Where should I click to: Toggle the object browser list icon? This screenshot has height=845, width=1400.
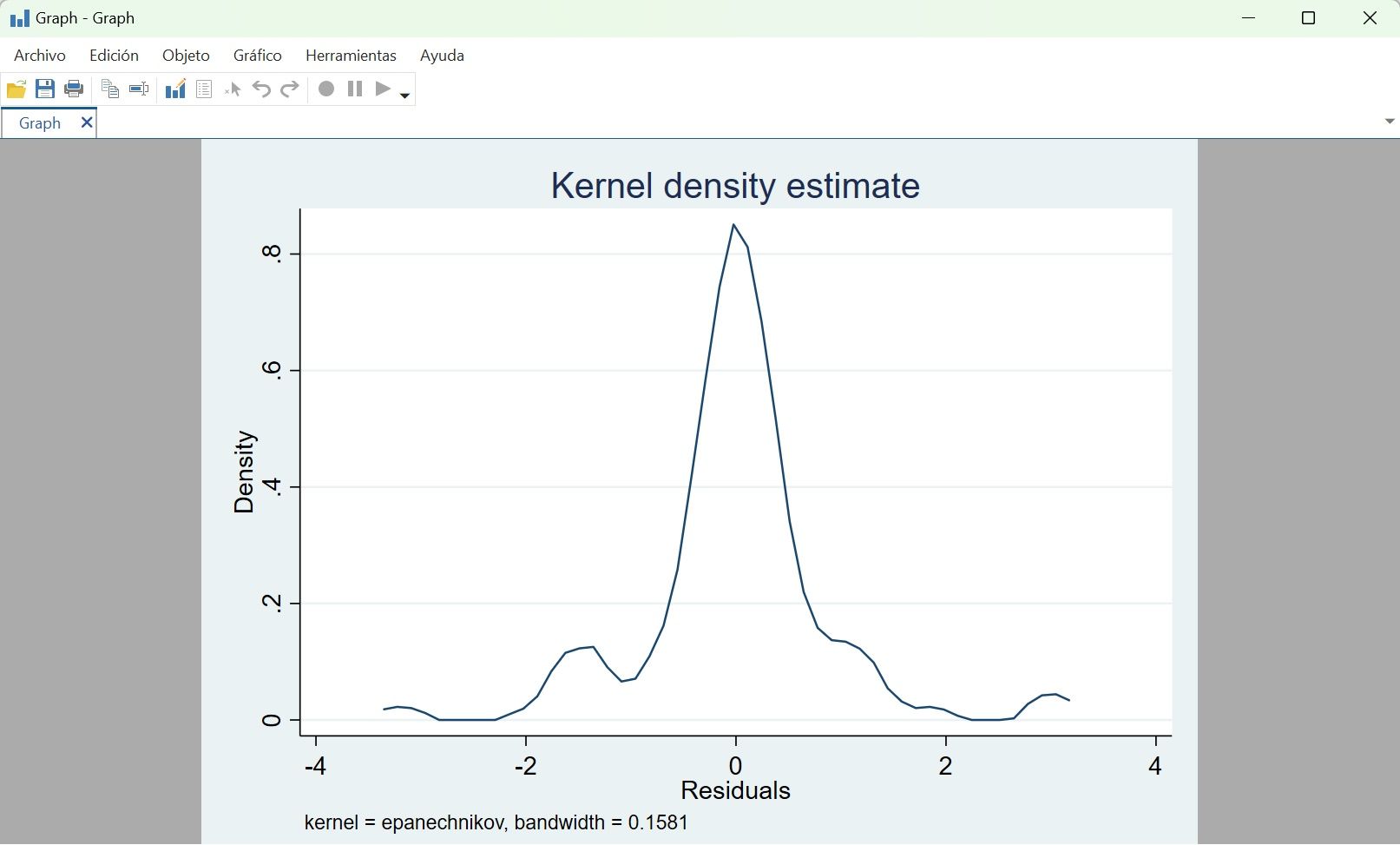pyautogui.click(x=204, y=89)
